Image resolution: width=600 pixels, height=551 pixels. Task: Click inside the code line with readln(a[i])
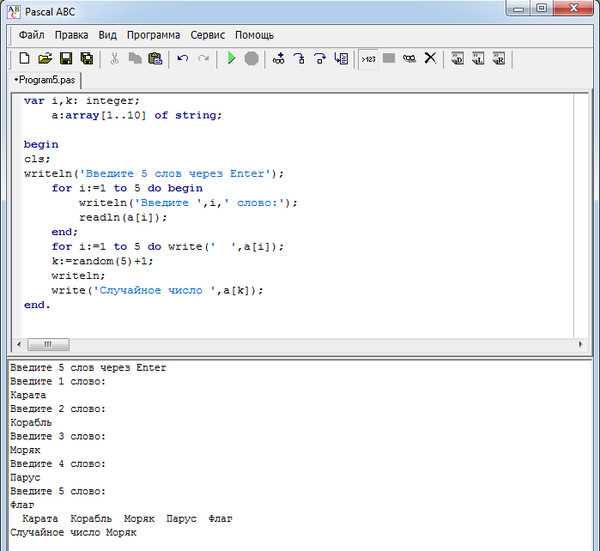(123, 217)
